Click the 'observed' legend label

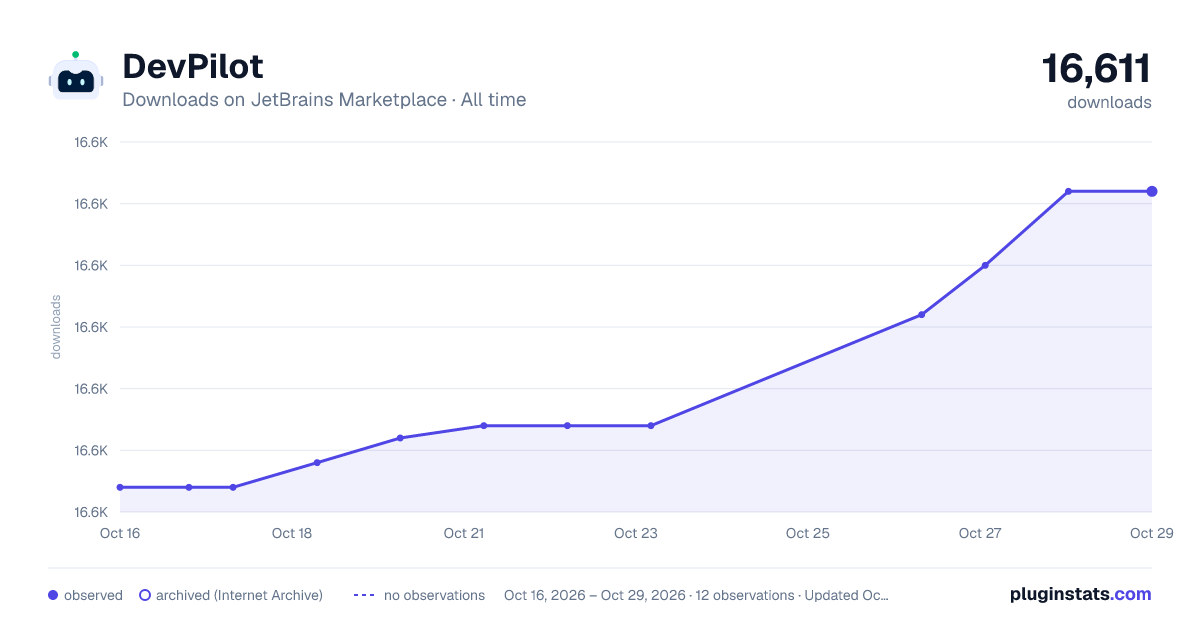pyautogui.click(x=93, y=595)
